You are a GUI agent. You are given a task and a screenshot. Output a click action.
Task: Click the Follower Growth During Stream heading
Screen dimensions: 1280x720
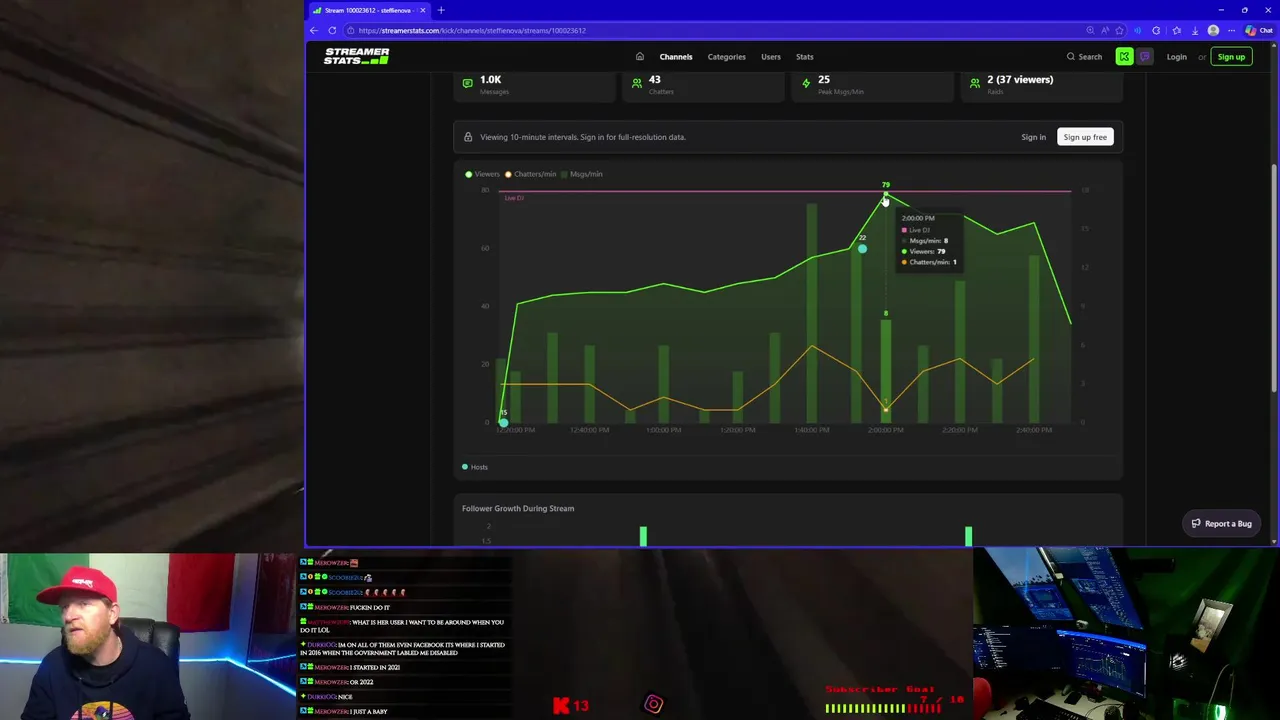click(518, 508)
